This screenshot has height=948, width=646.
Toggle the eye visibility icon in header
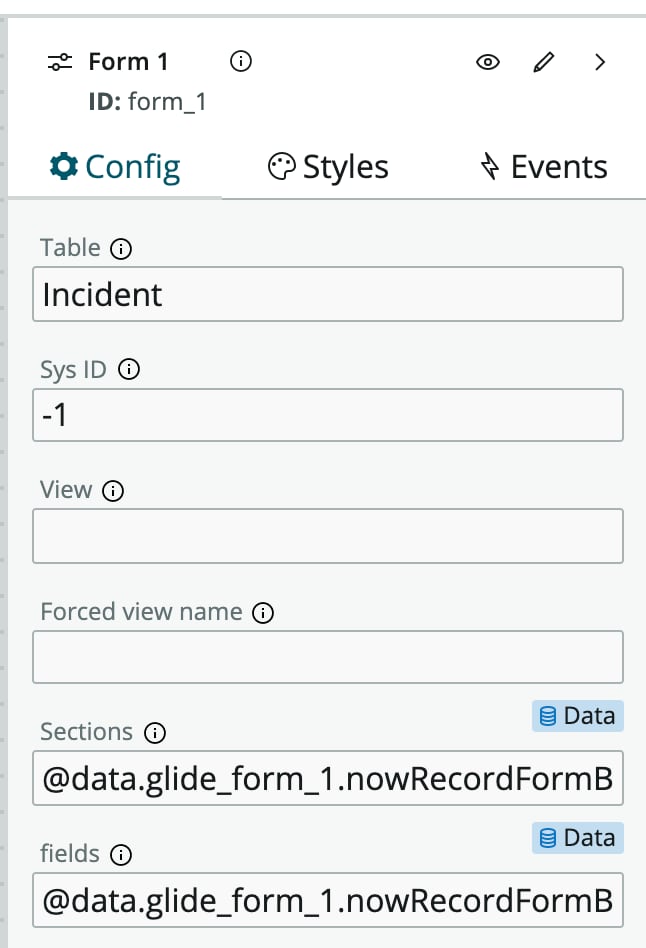coord(488,62)
